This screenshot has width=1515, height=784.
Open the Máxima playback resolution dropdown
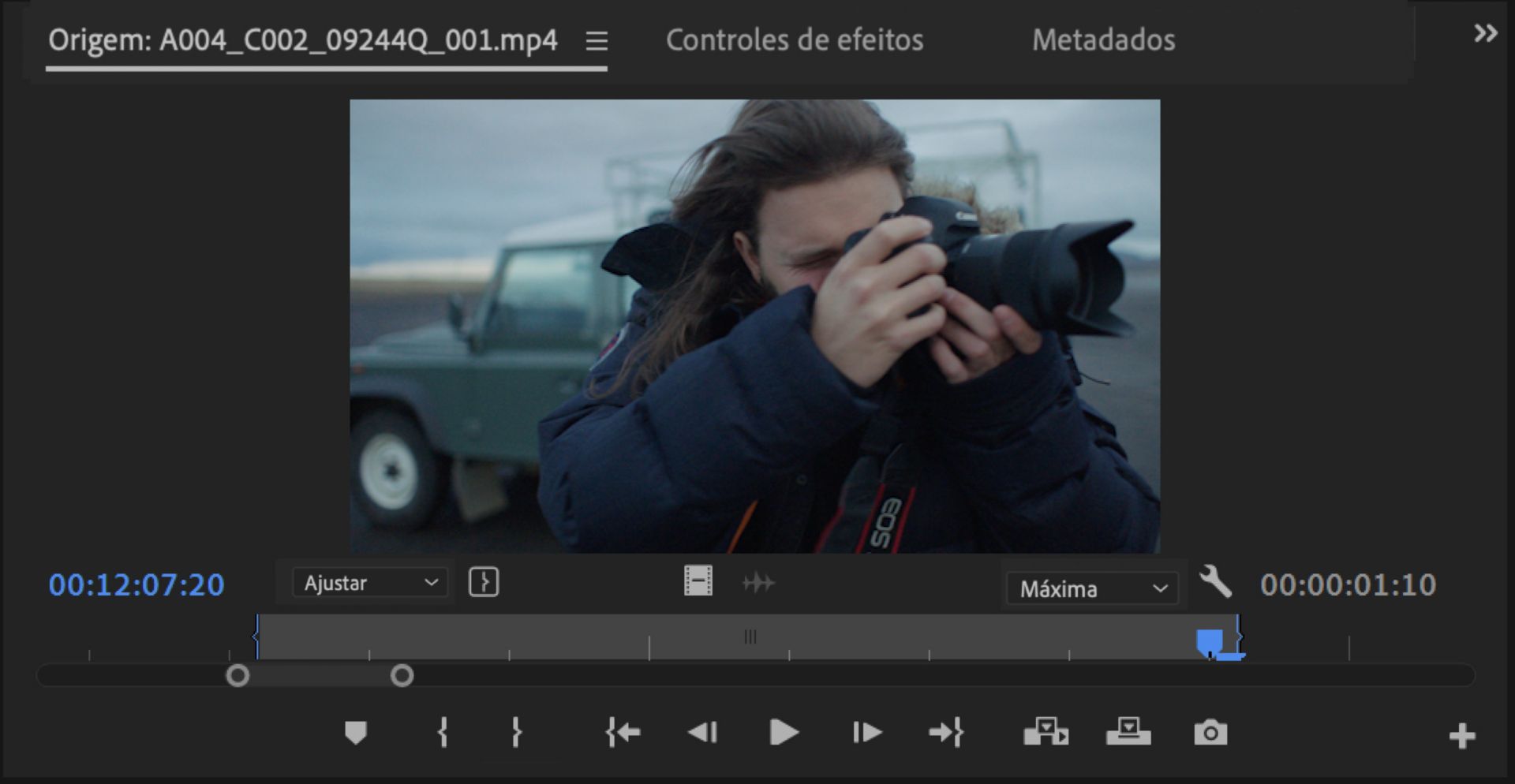(1091, 588)
